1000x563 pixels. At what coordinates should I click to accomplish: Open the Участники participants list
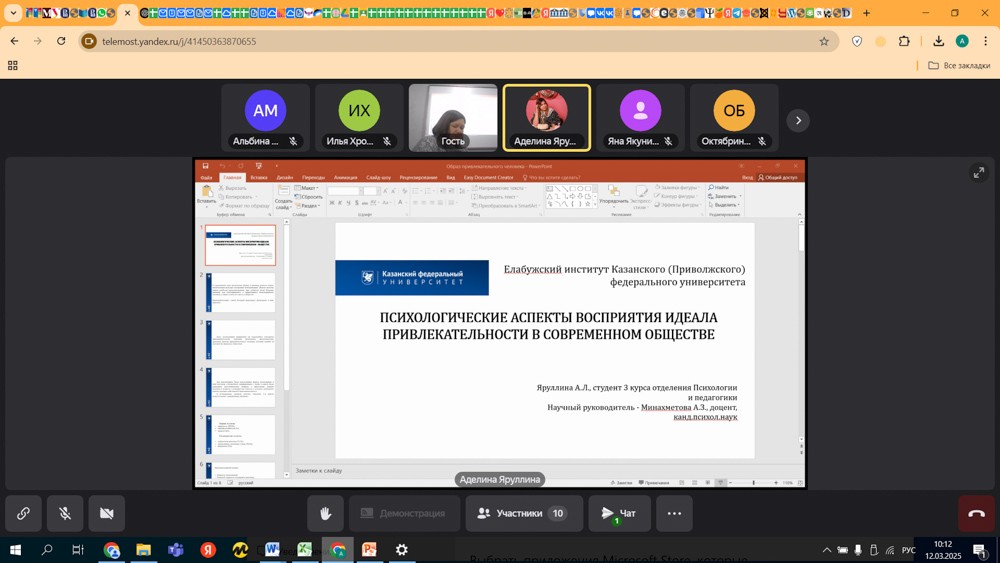523,513
